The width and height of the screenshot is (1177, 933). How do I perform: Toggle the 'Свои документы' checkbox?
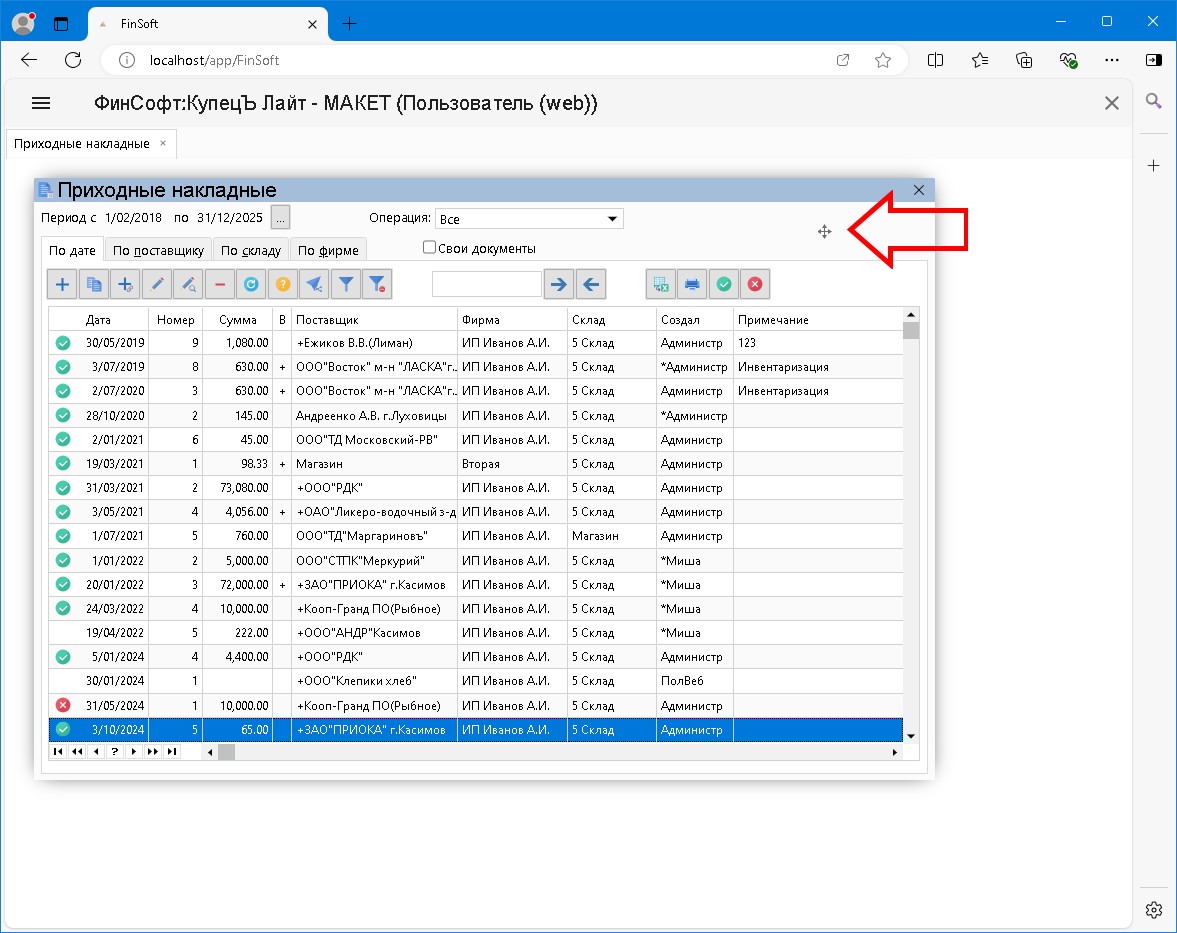[x=430, y=248]
